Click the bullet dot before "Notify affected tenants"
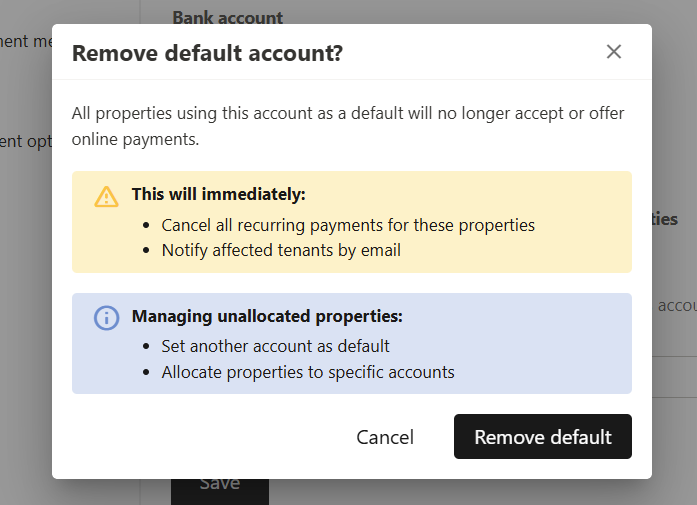The image size is (697, 505). (149, 250)
